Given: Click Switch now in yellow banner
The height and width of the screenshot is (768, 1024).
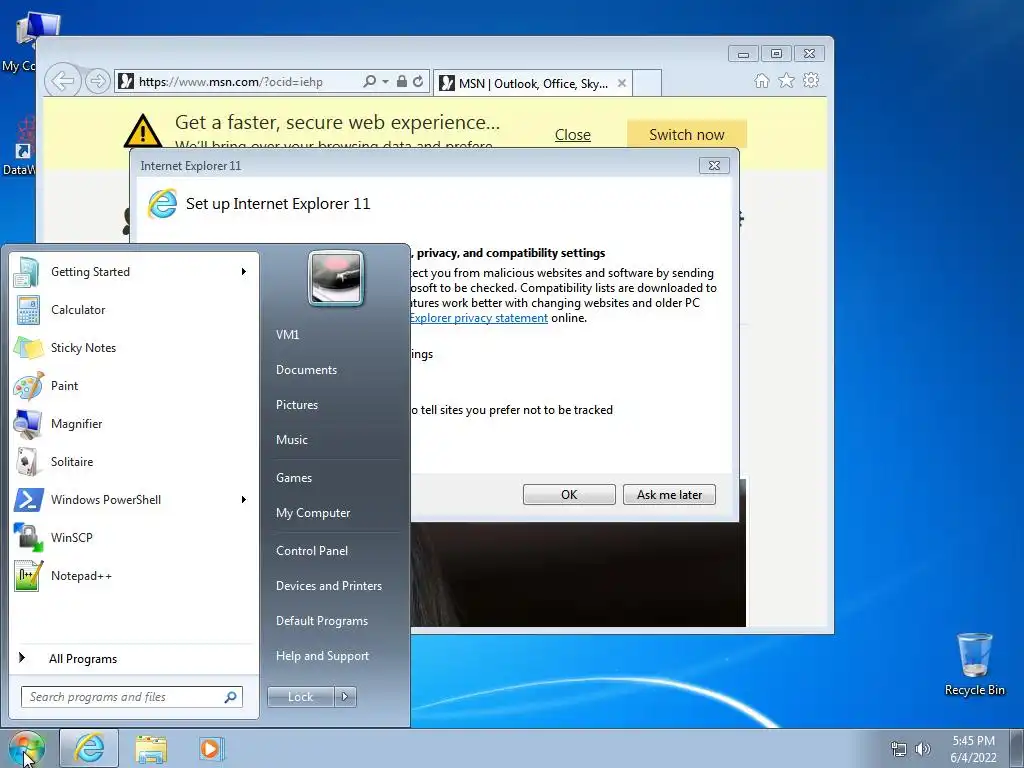Looking at the screenshot, I should click(x=686, y=135).
